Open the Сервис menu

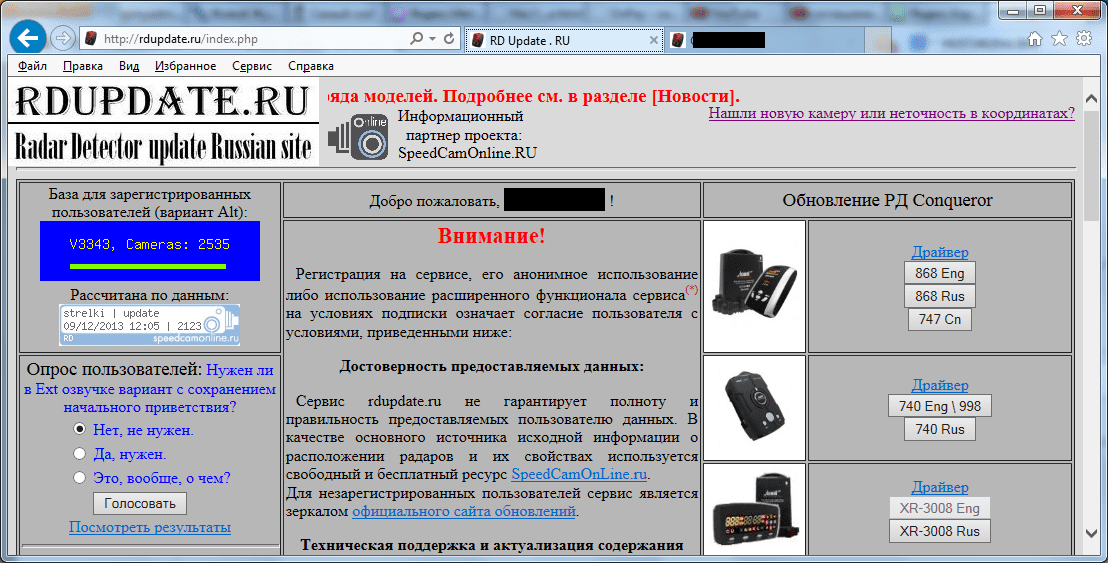252,66
